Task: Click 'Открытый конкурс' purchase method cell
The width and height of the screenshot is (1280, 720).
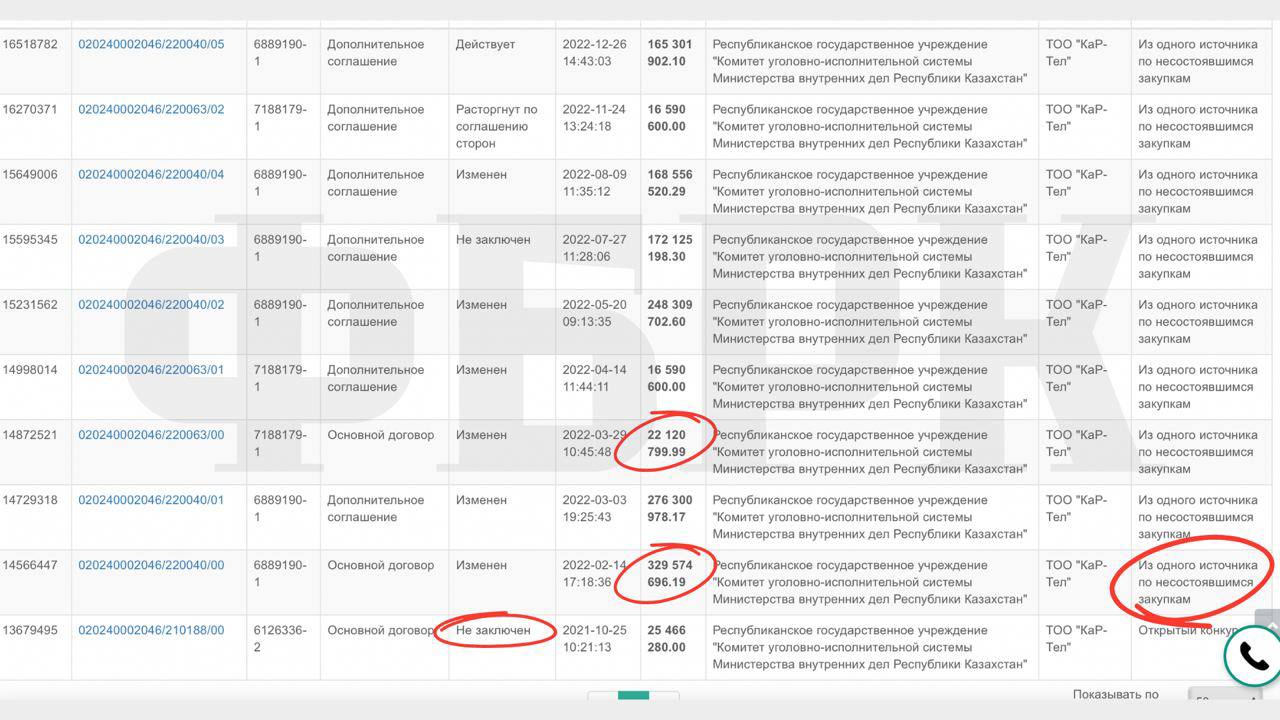Action: click(1189, 630)
